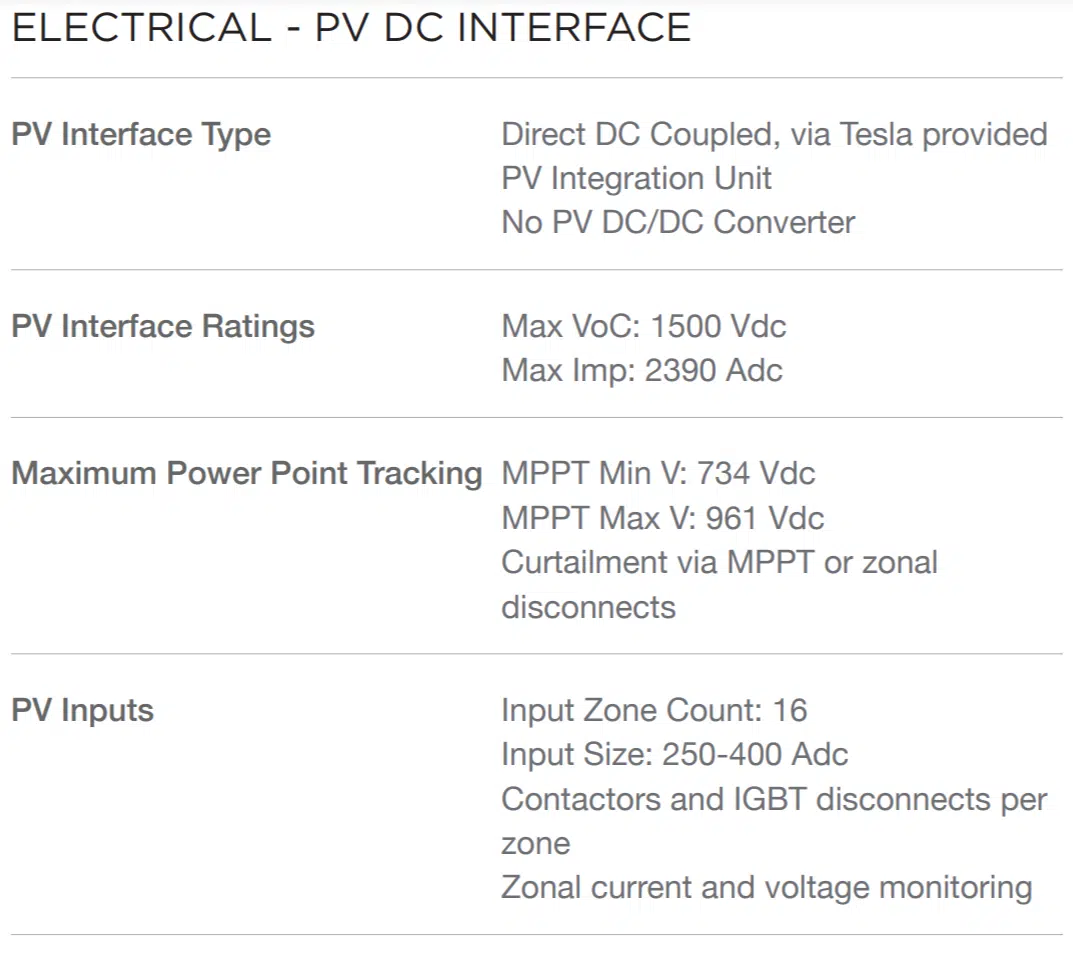Click the MPPT Max V: 961 Vdc line
This screenshot has width=1073, height=953.
pos(662,518)
